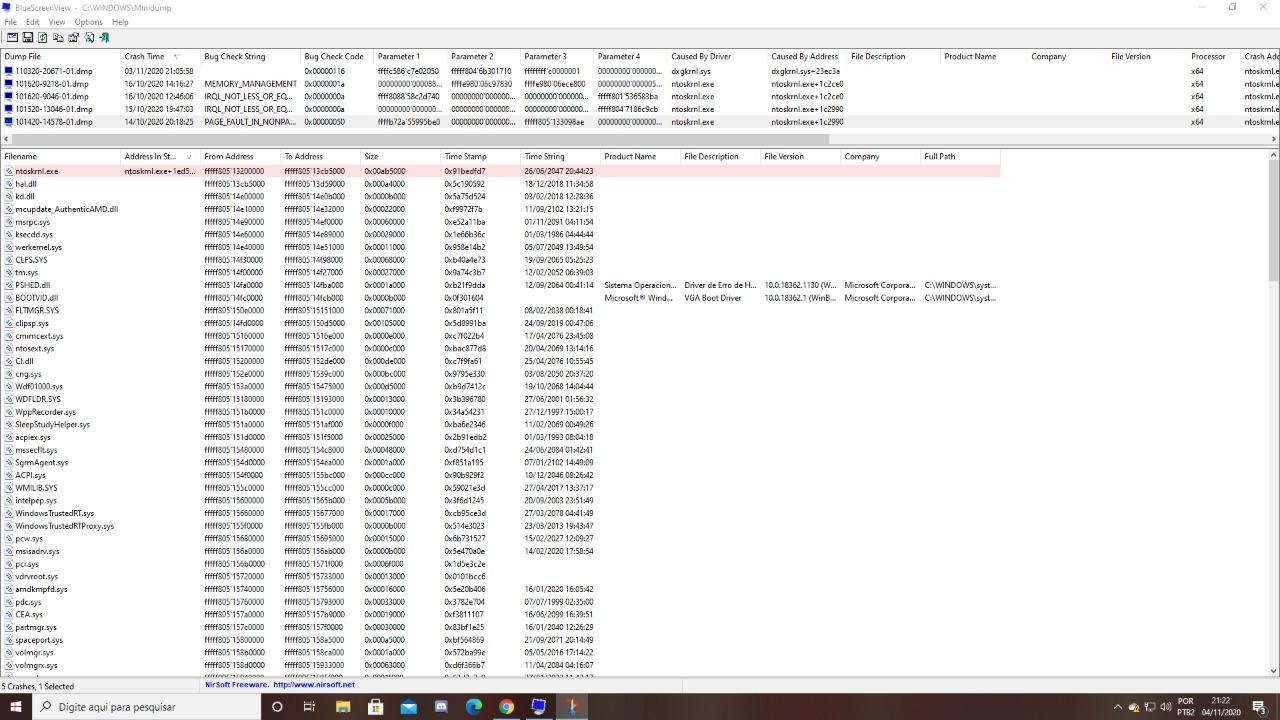Select the volmgrx.sys driver row

click(x=500, y=665)
